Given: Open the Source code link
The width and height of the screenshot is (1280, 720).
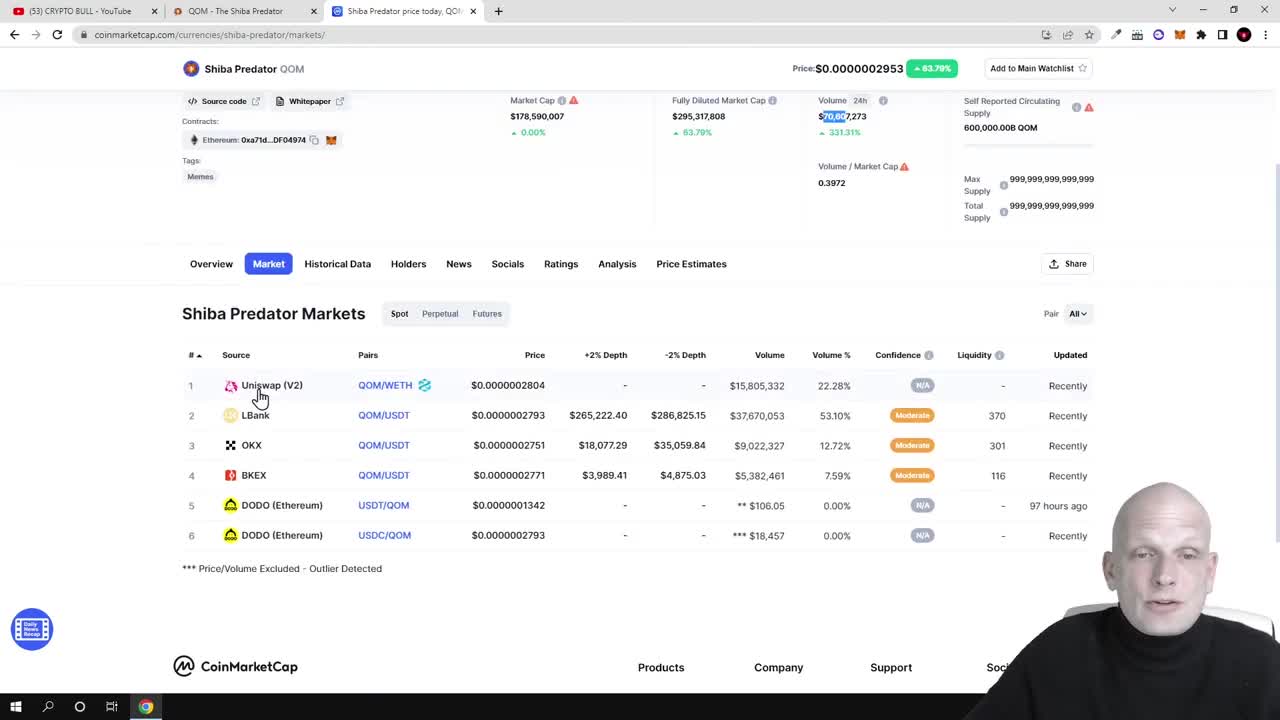Looking at the screenshot, I should coord(224,101).
